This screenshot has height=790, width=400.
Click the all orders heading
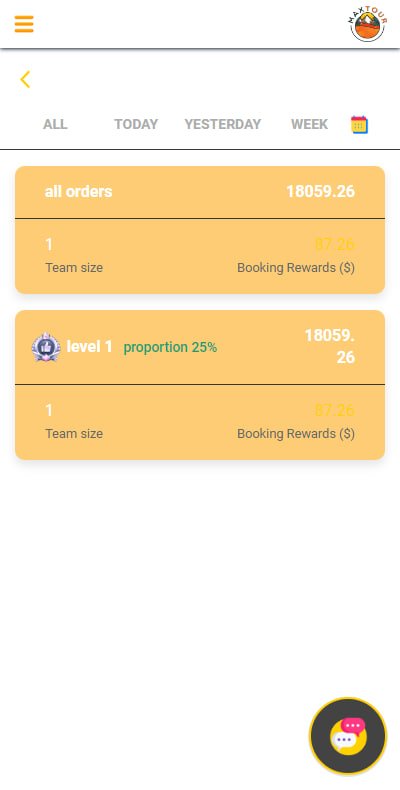[x=79, y=191]
